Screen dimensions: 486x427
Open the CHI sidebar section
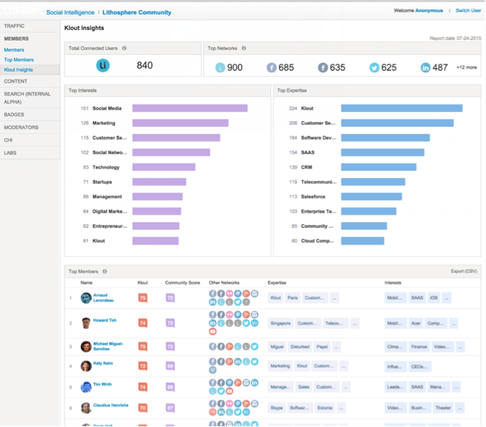(x=30, y=140)
